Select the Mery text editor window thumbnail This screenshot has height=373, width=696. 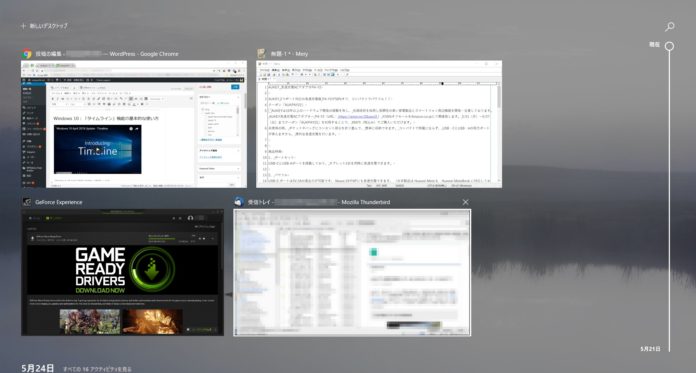click(x=379, y=124)
